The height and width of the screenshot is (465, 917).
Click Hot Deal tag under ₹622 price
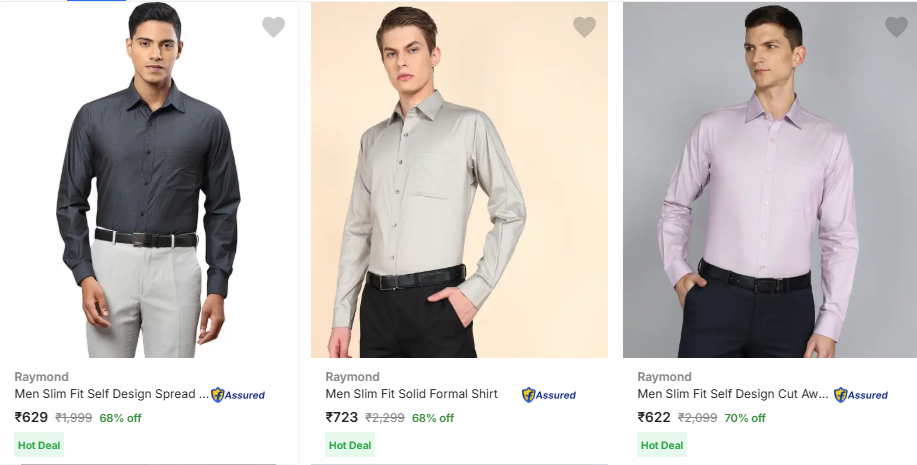(x=662, y=445)
